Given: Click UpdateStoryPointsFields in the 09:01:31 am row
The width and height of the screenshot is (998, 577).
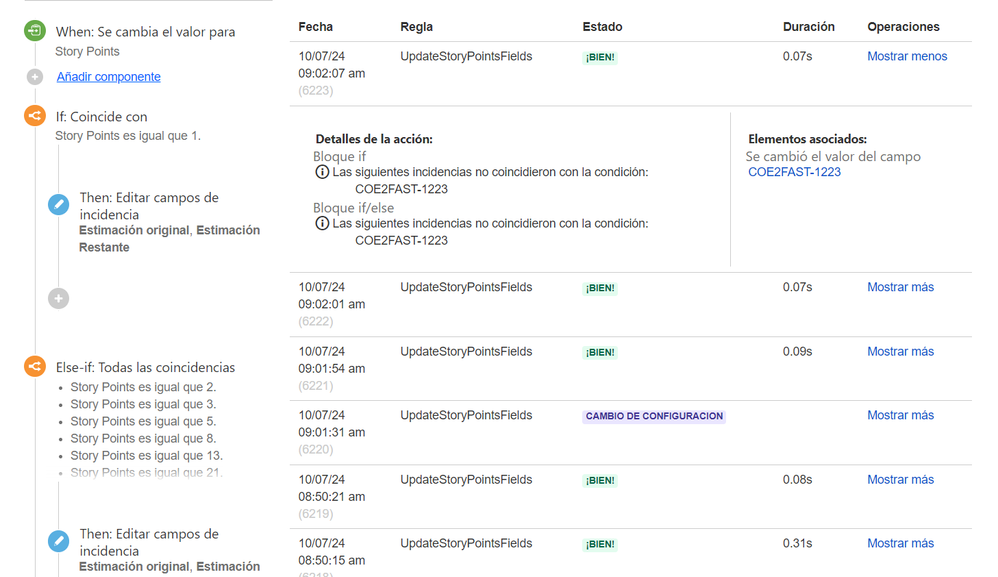Looking at the screenshot, I should click(x=466, y=415).
